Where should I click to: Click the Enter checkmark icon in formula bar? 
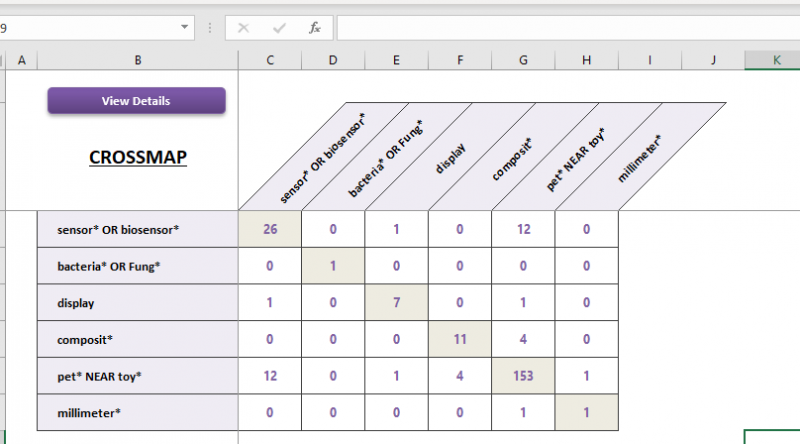tap(279, 28)
